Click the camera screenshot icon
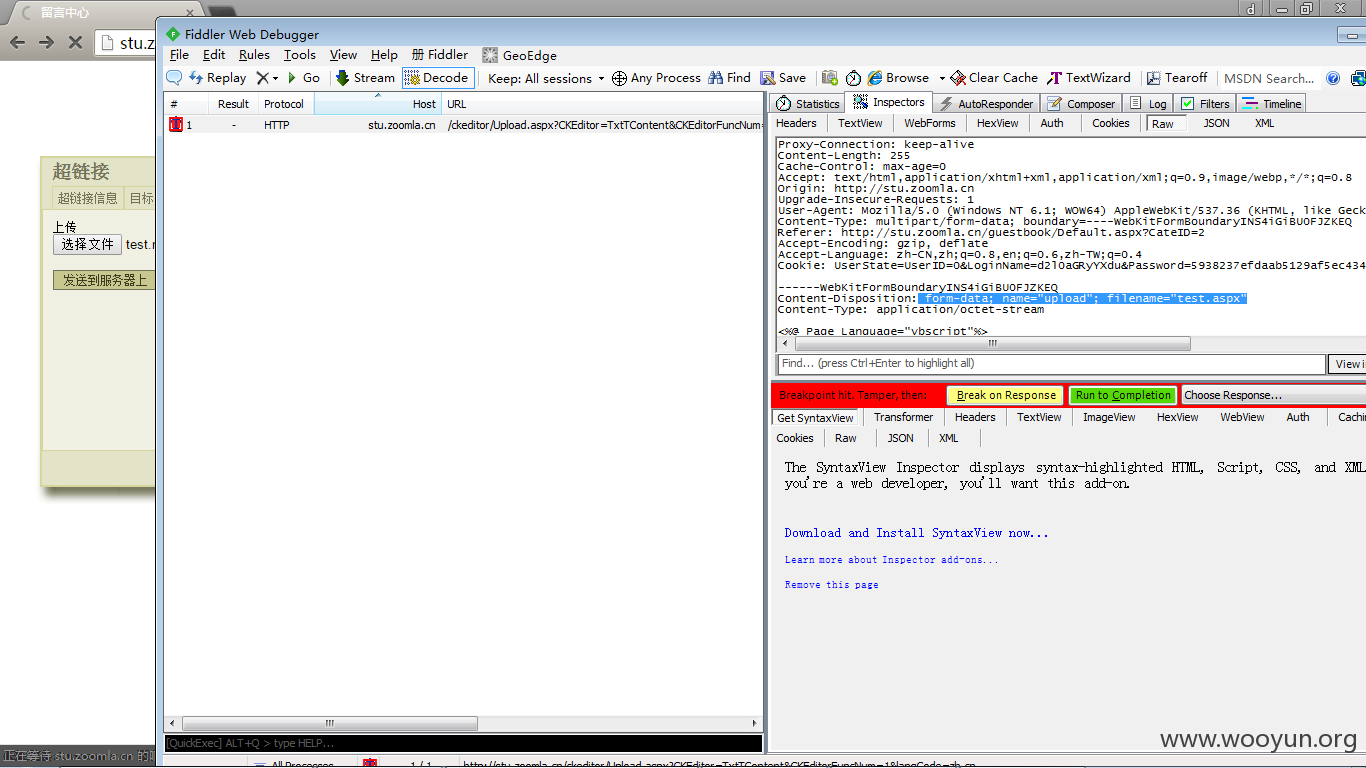Image resolution: width=1366 pixels, height=768 pixels. (x=830, y=78)
